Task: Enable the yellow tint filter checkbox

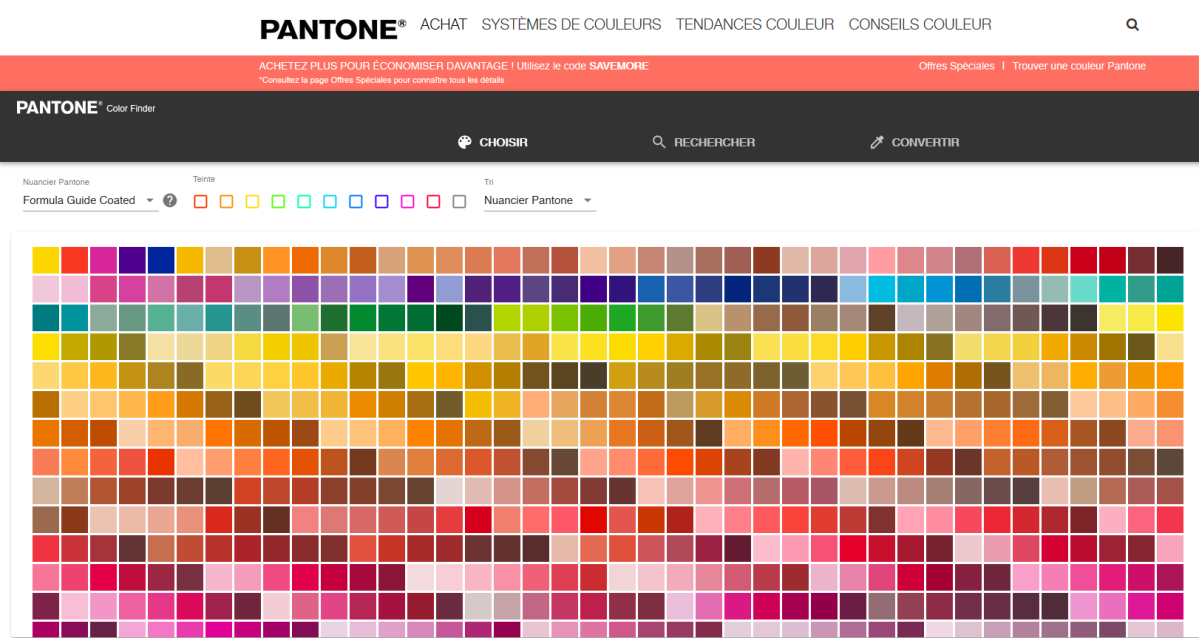Action: pos(252,201)
